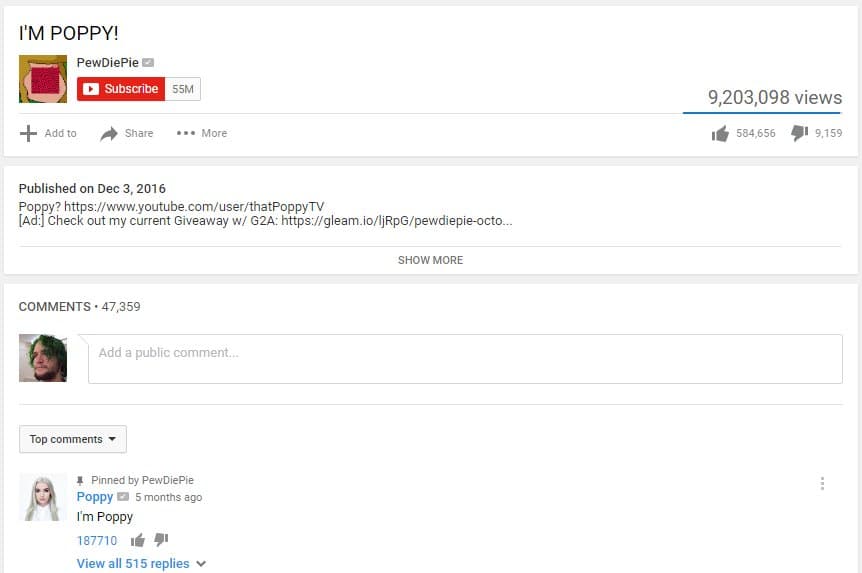Like the video with thumbs up icon
The width and height of the screenshot is (862, 573).
click(x=720, y=133)
